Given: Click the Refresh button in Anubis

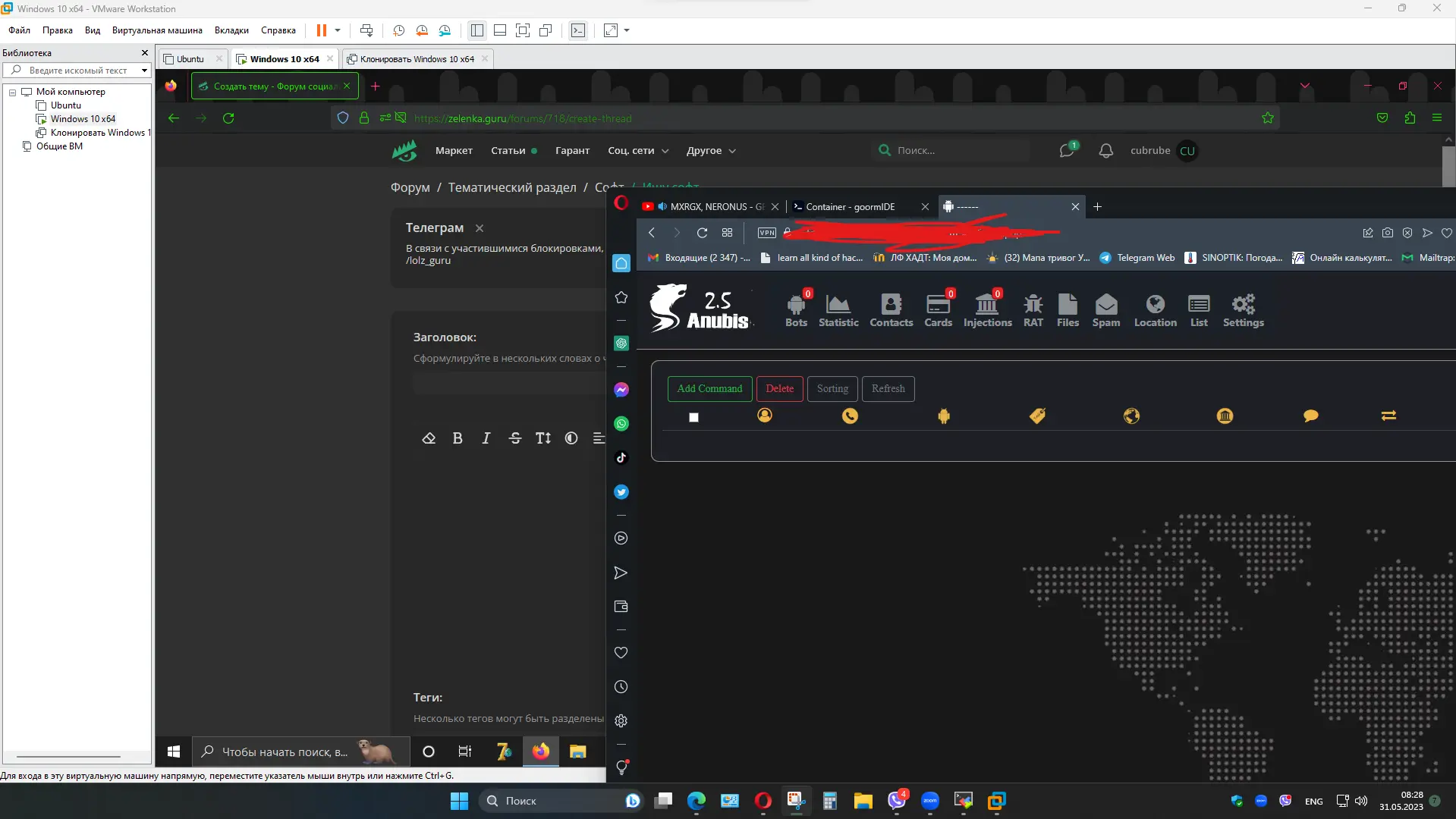Looking at the screenshot, I should (888, 389).
